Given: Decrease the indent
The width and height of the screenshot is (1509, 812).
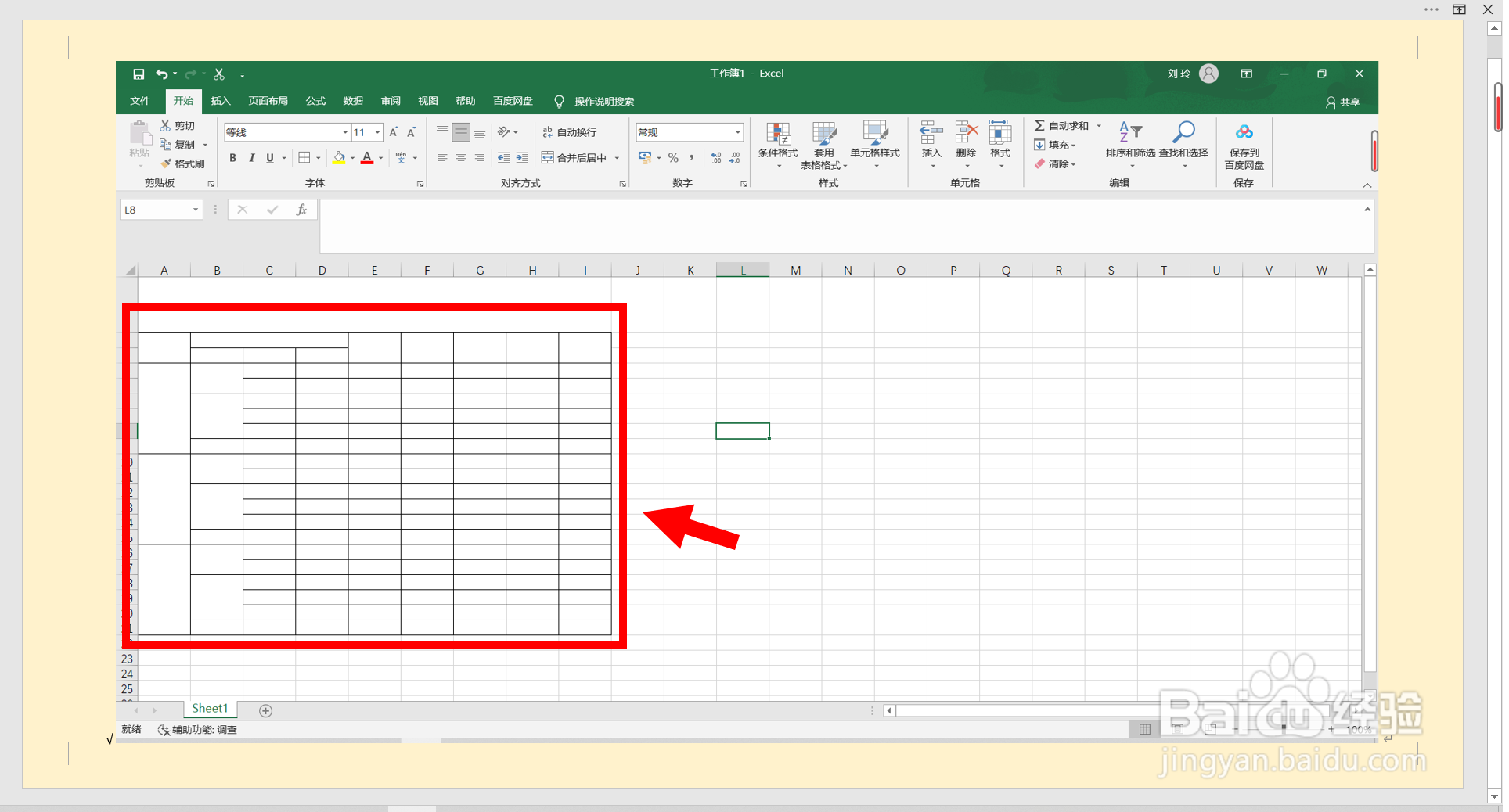Looking at the screenshot, I should [503, 158].
